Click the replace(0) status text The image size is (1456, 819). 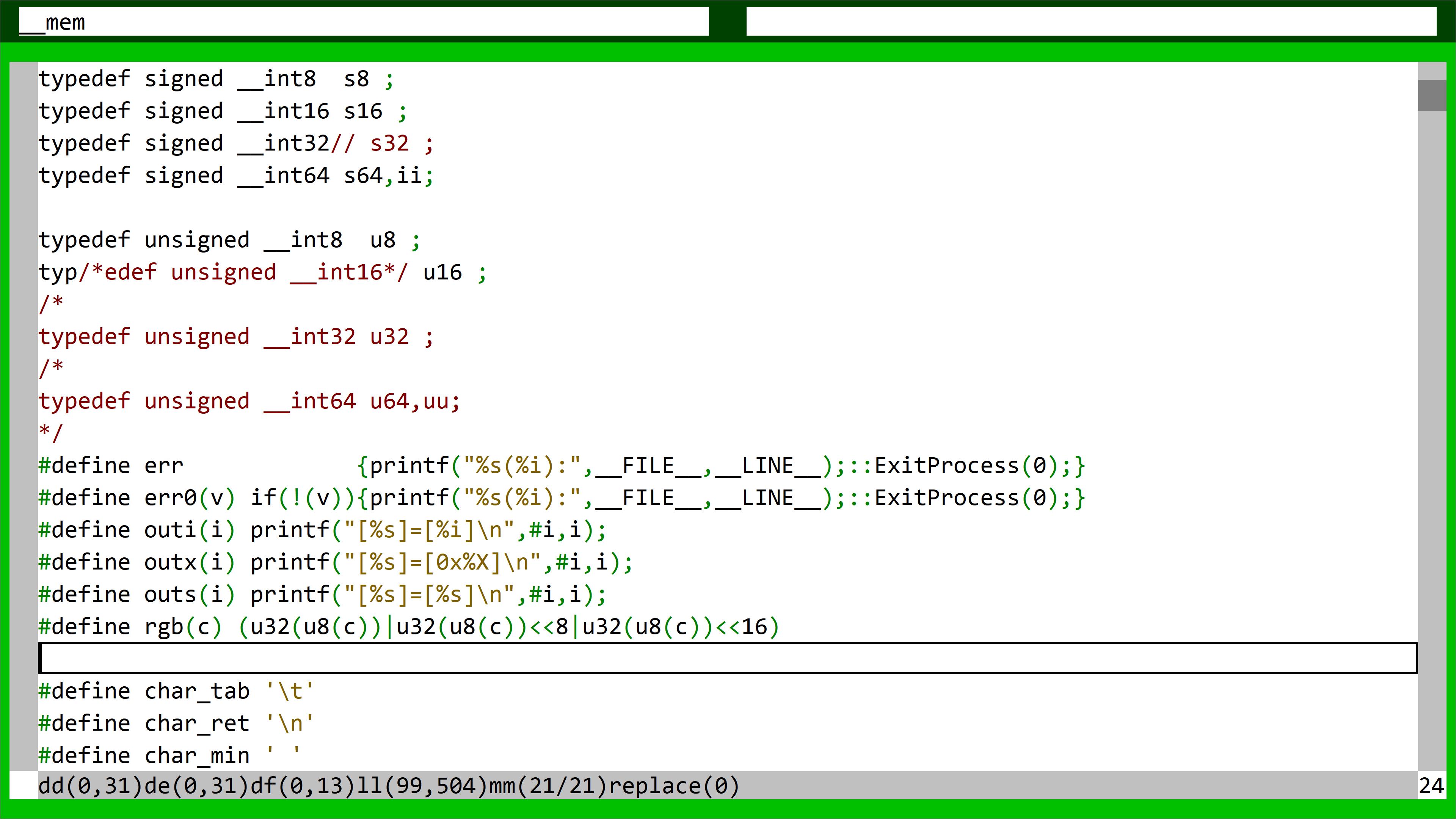(x=674, y=786)
